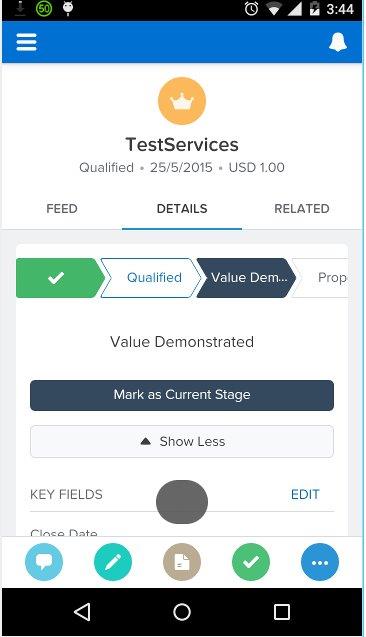Open notifications via the bell icon

coord(338,42)
